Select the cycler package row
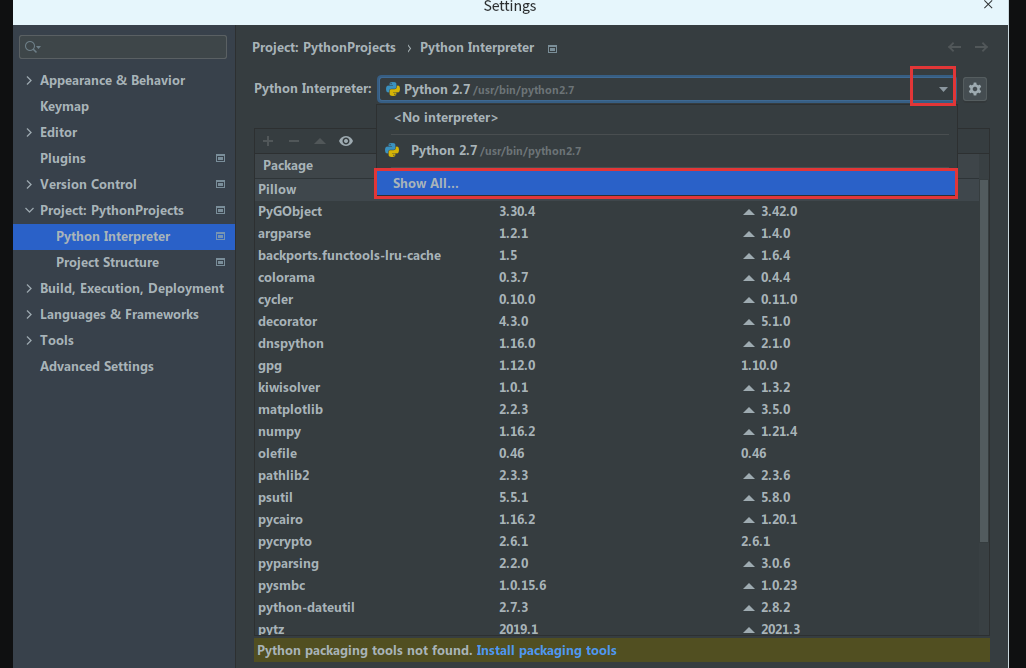The image size is (1026, 668). pyautogui.click(x=617, y=300)
